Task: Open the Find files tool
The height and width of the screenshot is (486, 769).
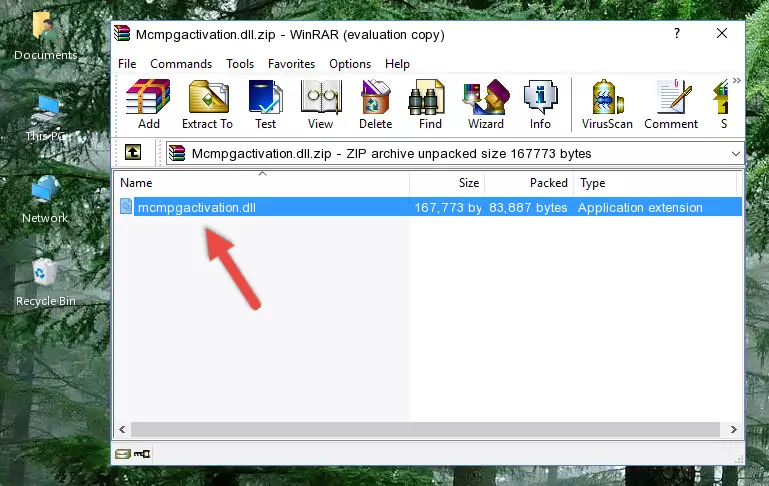Action: (x=430, y=104)
